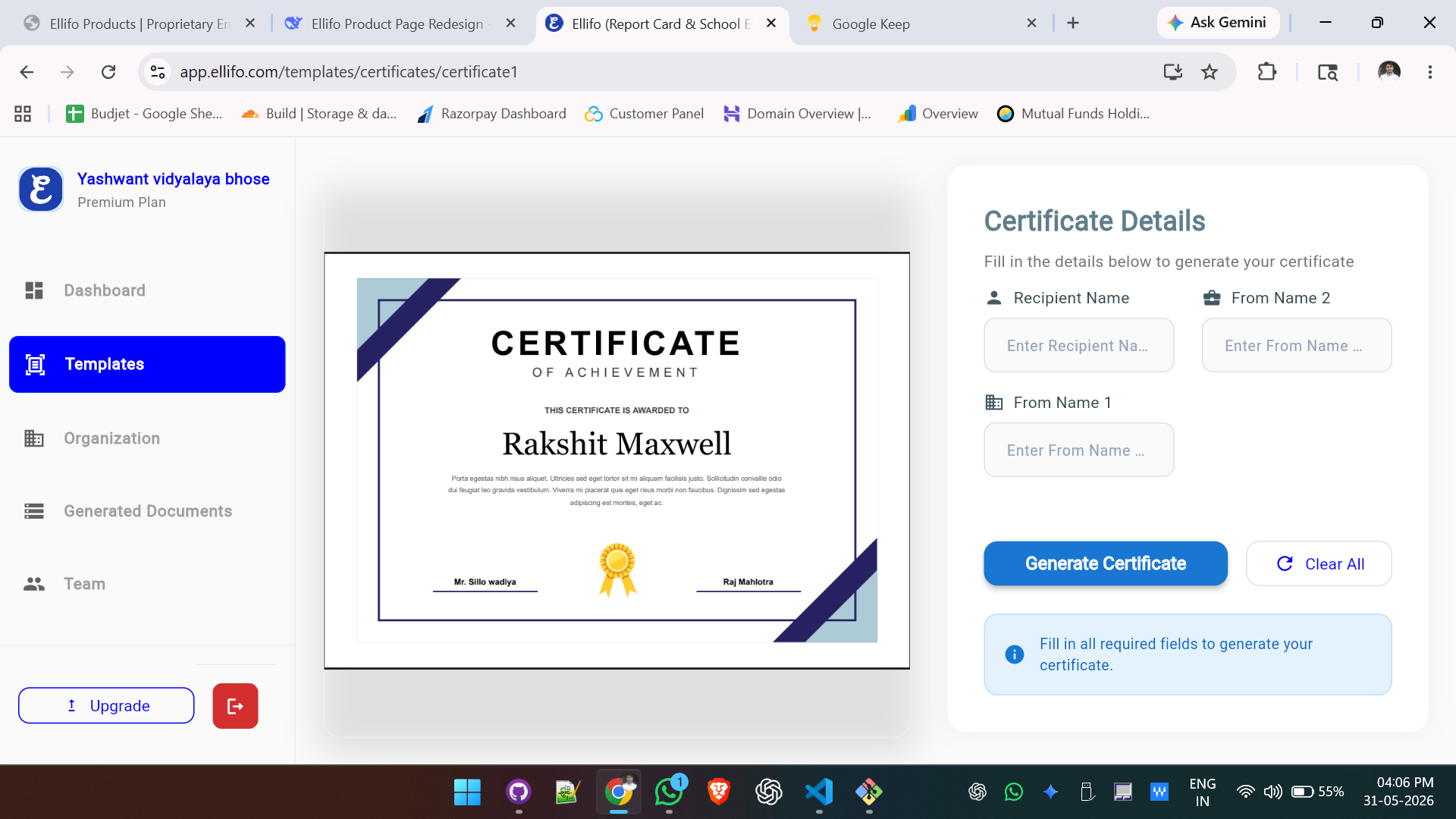This screenshot has width=1456, height=819.
Task: Click the Upgrade button
Action: click(x=106, y=706)
